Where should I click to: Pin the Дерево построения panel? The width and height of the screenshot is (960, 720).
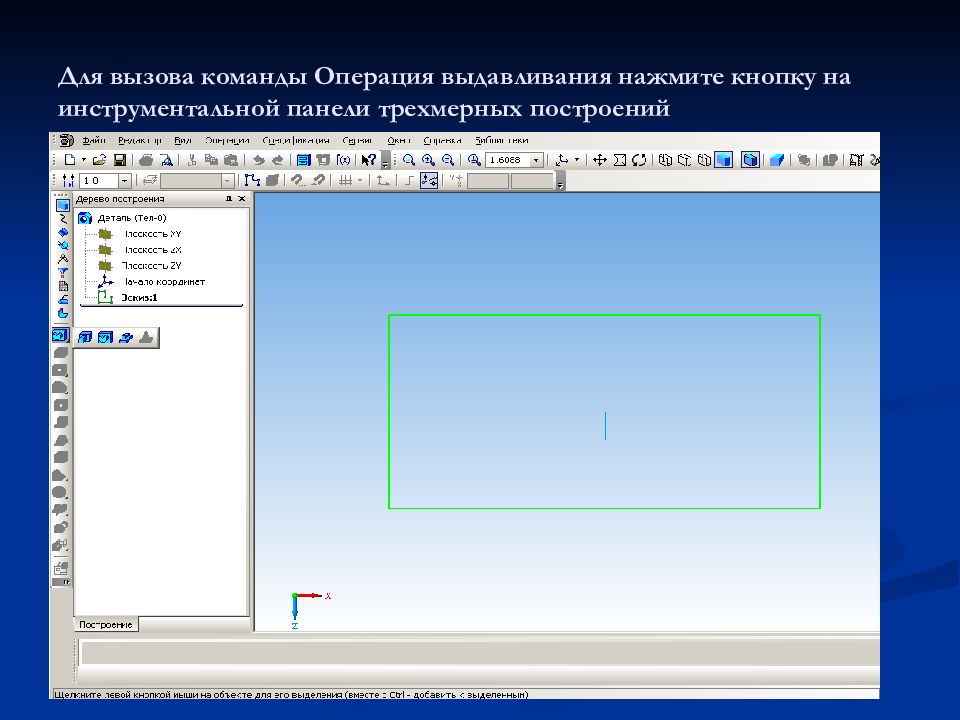[x=229, y=198]
